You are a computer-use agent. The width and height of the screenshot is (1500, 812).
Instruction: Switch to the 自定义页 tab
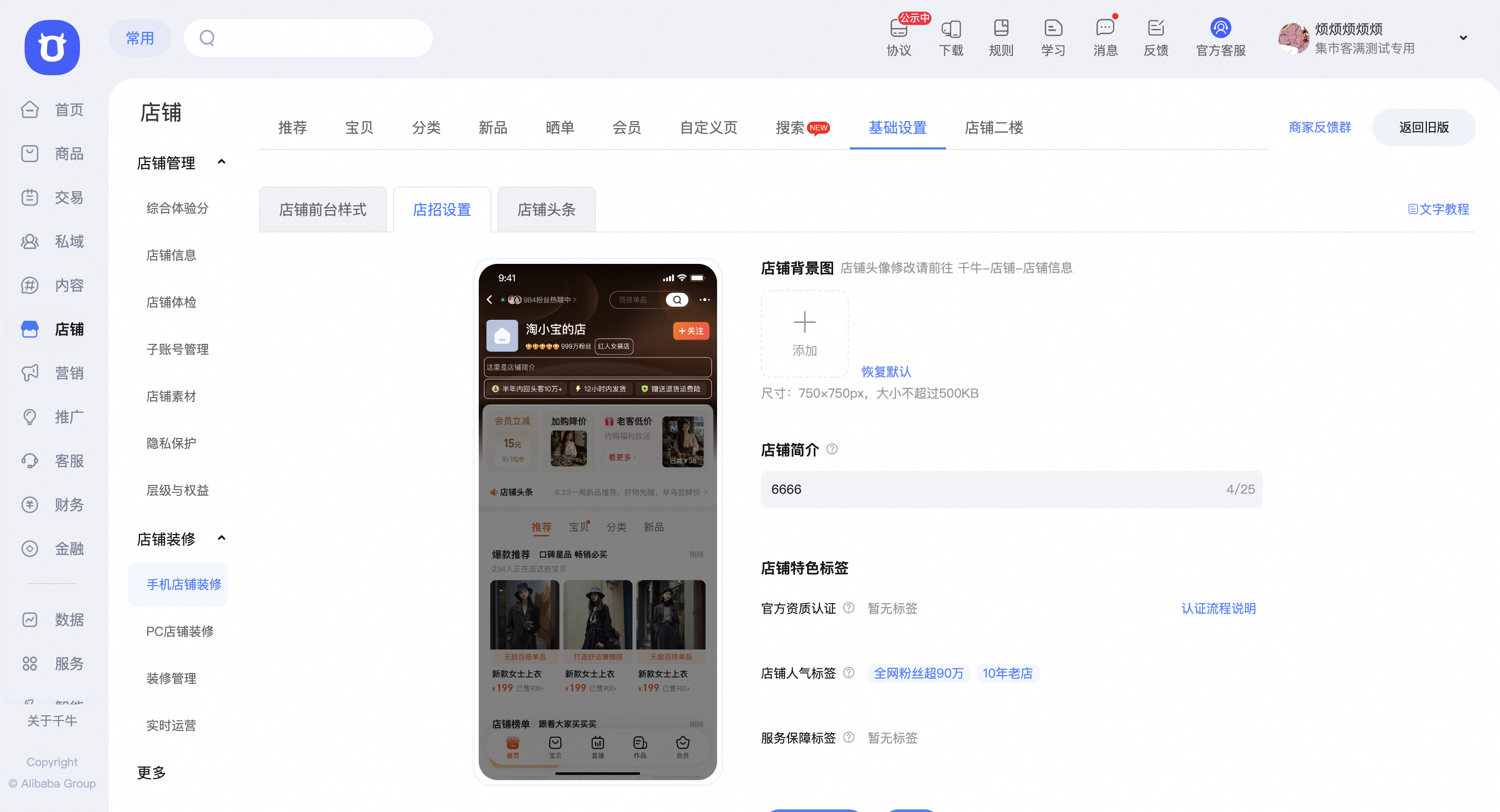click(709, 127)
